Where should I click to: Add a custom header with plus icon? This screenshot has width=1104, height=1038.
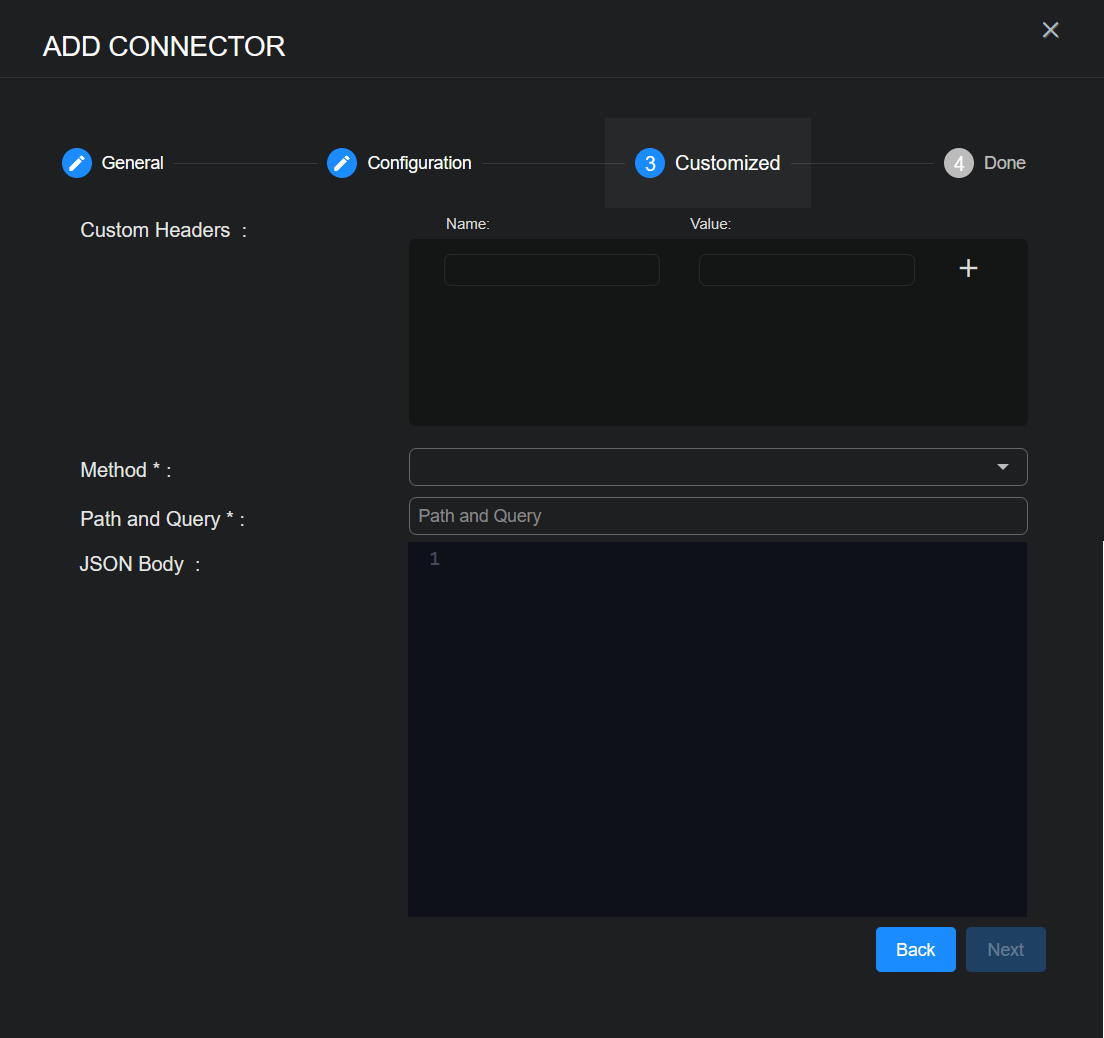[968, 268]
